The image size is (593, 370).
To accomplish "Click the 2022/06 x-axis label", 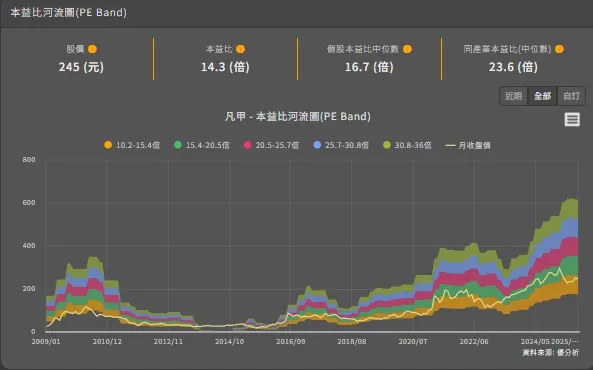I will pyautogui.click(x=474, y=342).
